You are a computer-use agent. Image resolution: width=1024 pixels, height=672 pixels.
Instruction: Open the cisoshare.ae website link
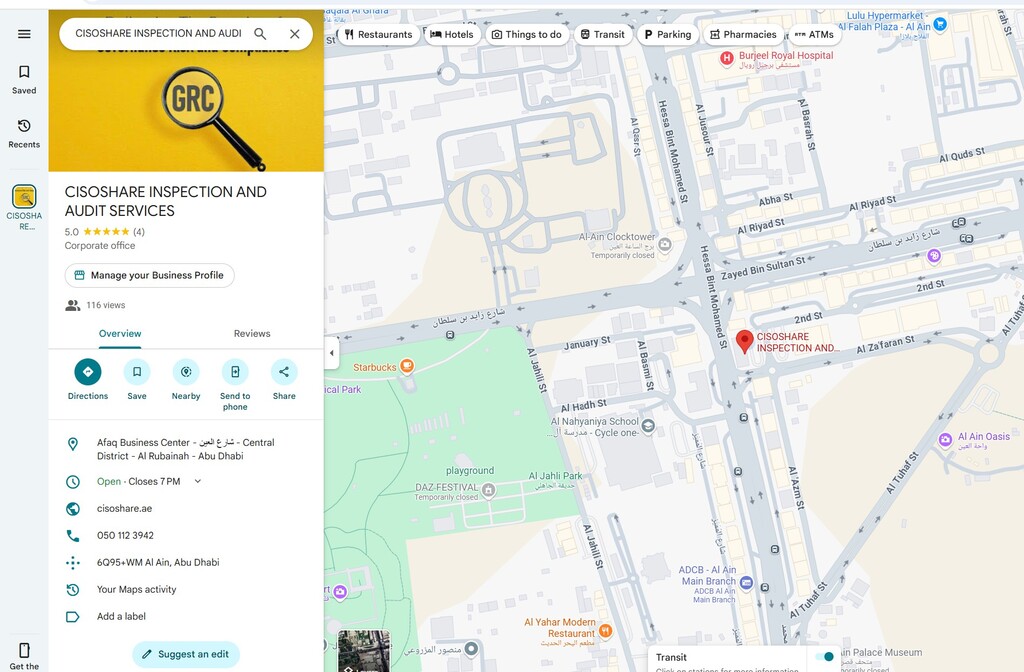(x=125, y=508)
